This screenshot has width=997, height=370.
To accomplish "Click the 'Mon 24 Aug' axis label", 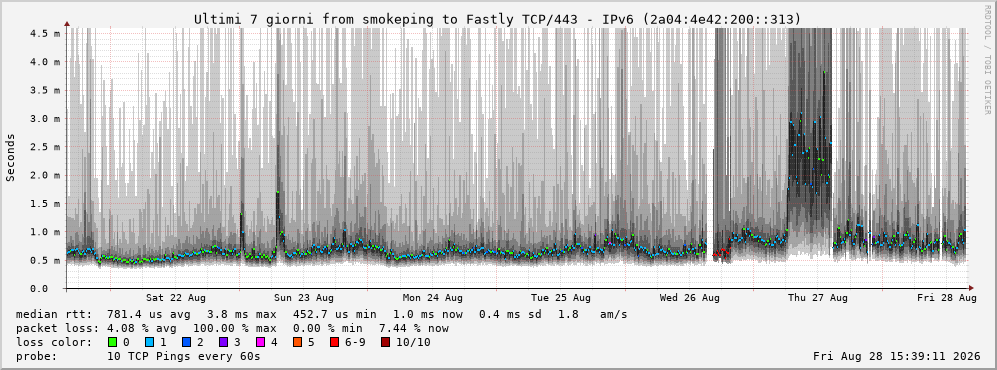I will (x=432, y=298).
